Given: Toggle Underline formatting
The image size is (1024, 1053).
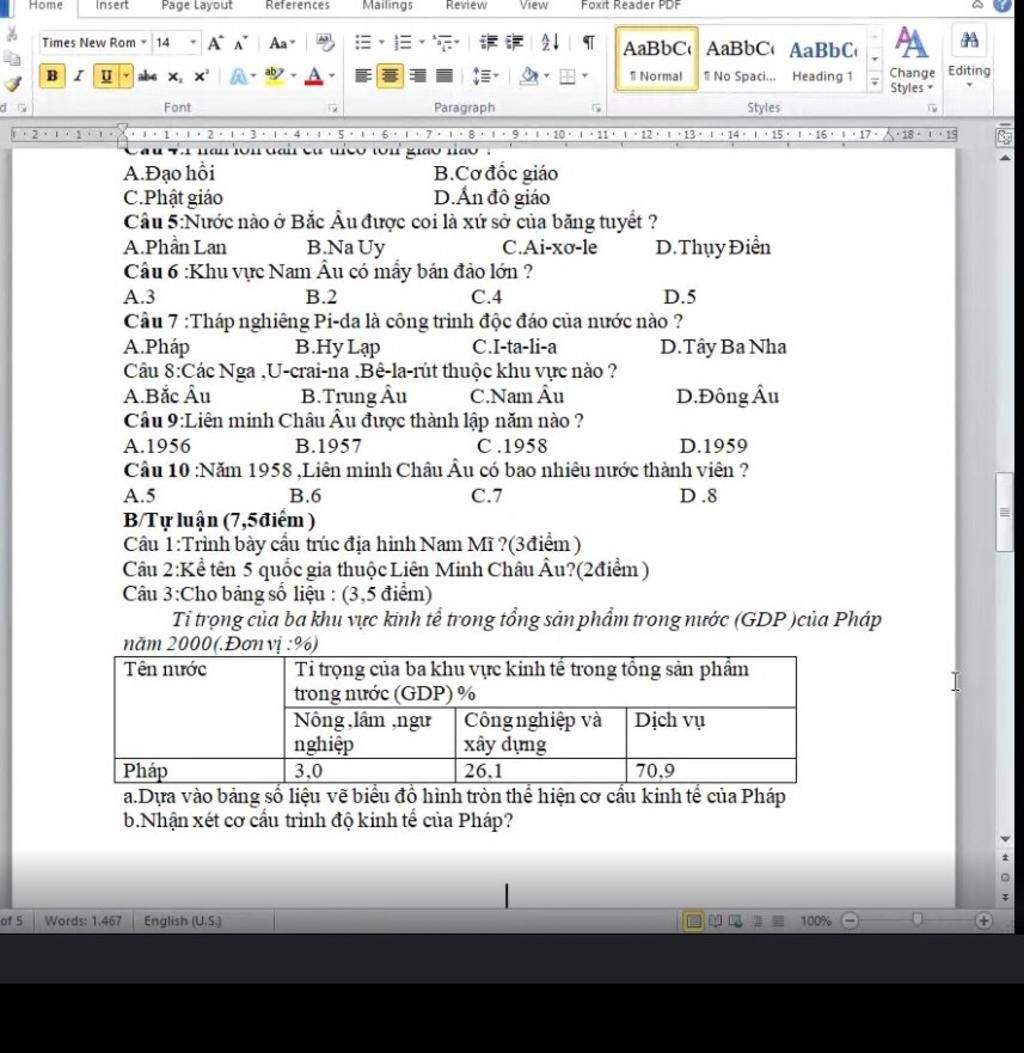Looking at the screenshot, I should [105, 76].
